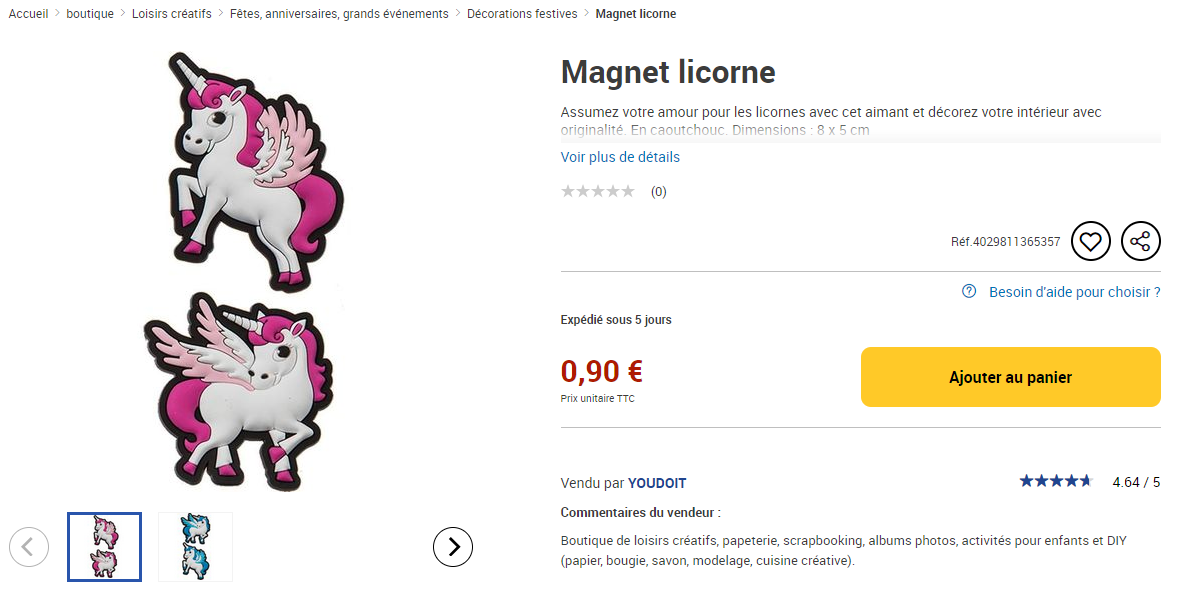The image size is (1180, 593).
Task: Click the main pink unicorn product image
Action: (242, 271)
